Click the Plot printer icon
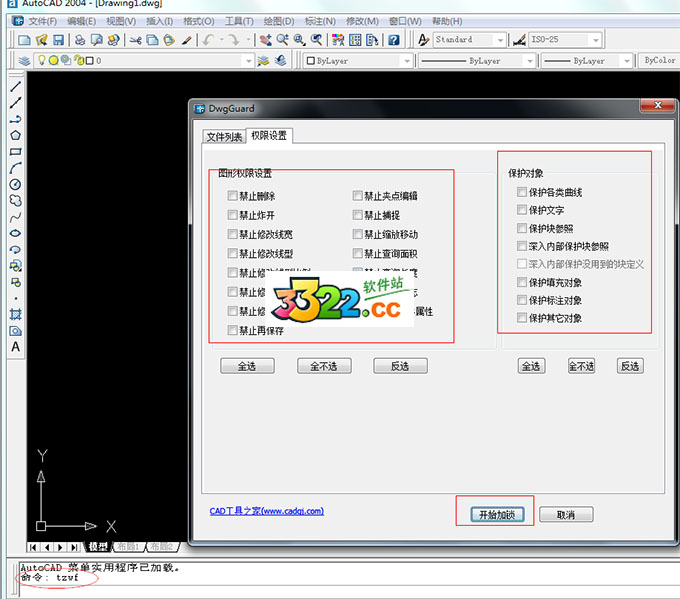The height and width of the screenshot is (599, 680). coord(80,40)
